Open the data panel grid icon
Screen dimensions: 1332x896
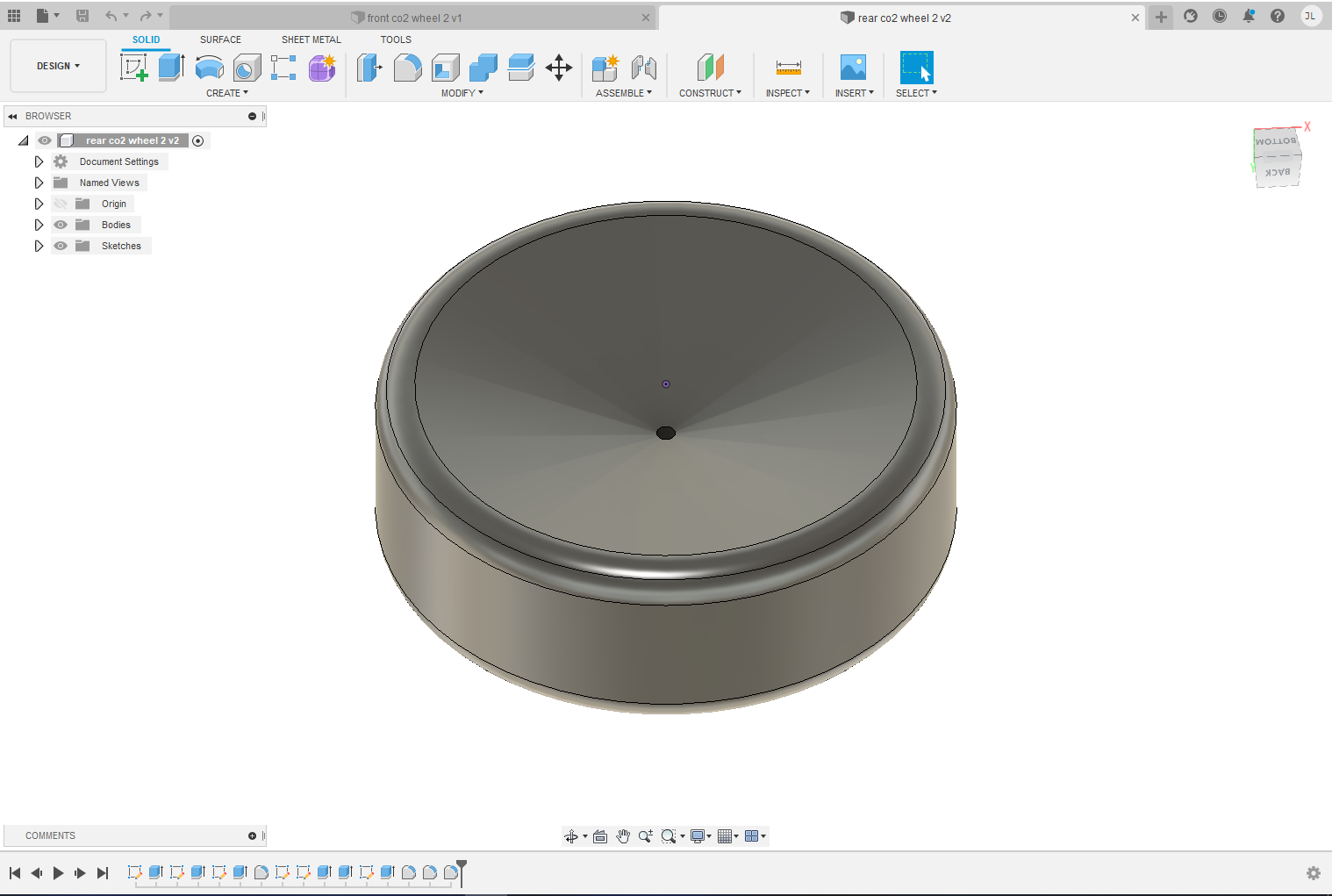pos(14,16)
